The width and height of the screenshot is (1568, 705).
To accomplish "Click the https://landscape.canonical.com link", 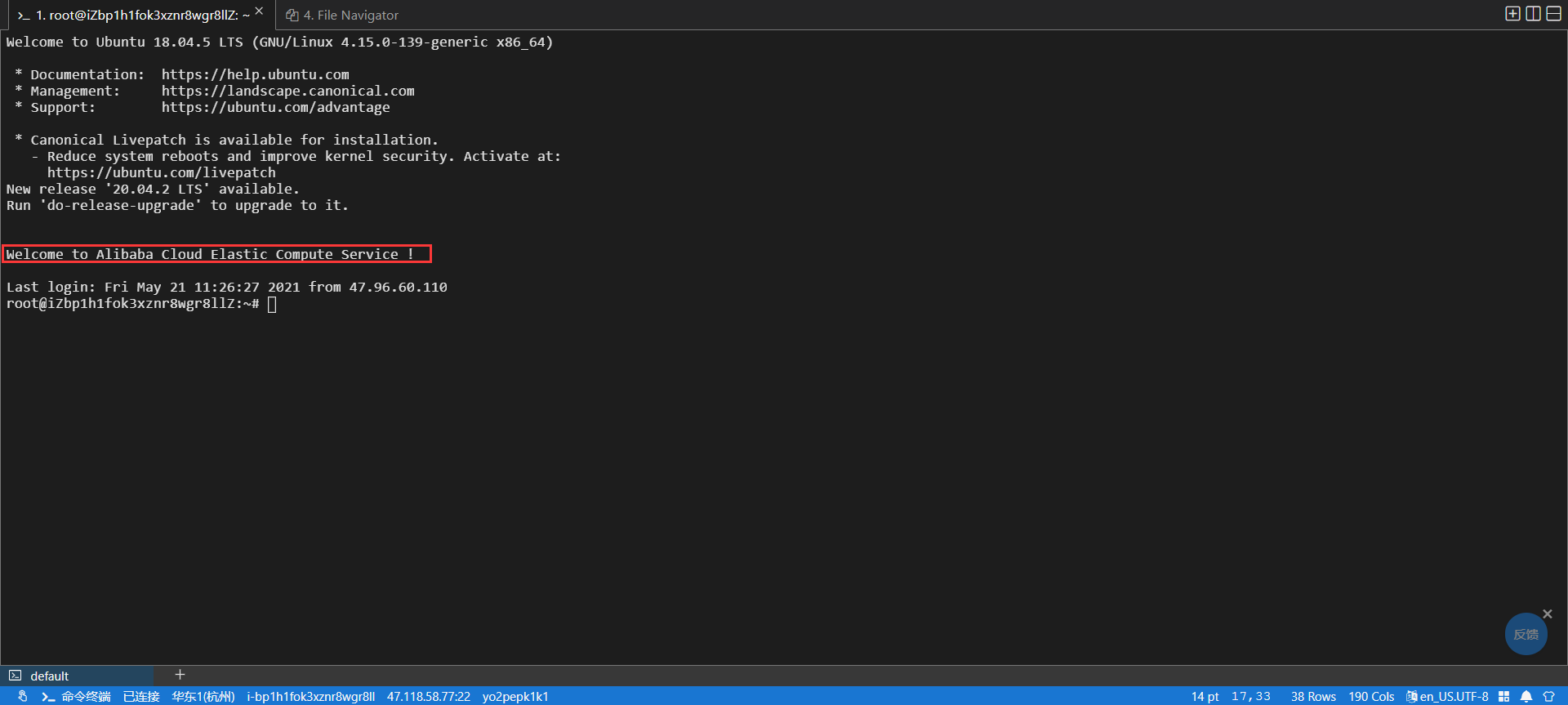I will (x=288, y=91).
